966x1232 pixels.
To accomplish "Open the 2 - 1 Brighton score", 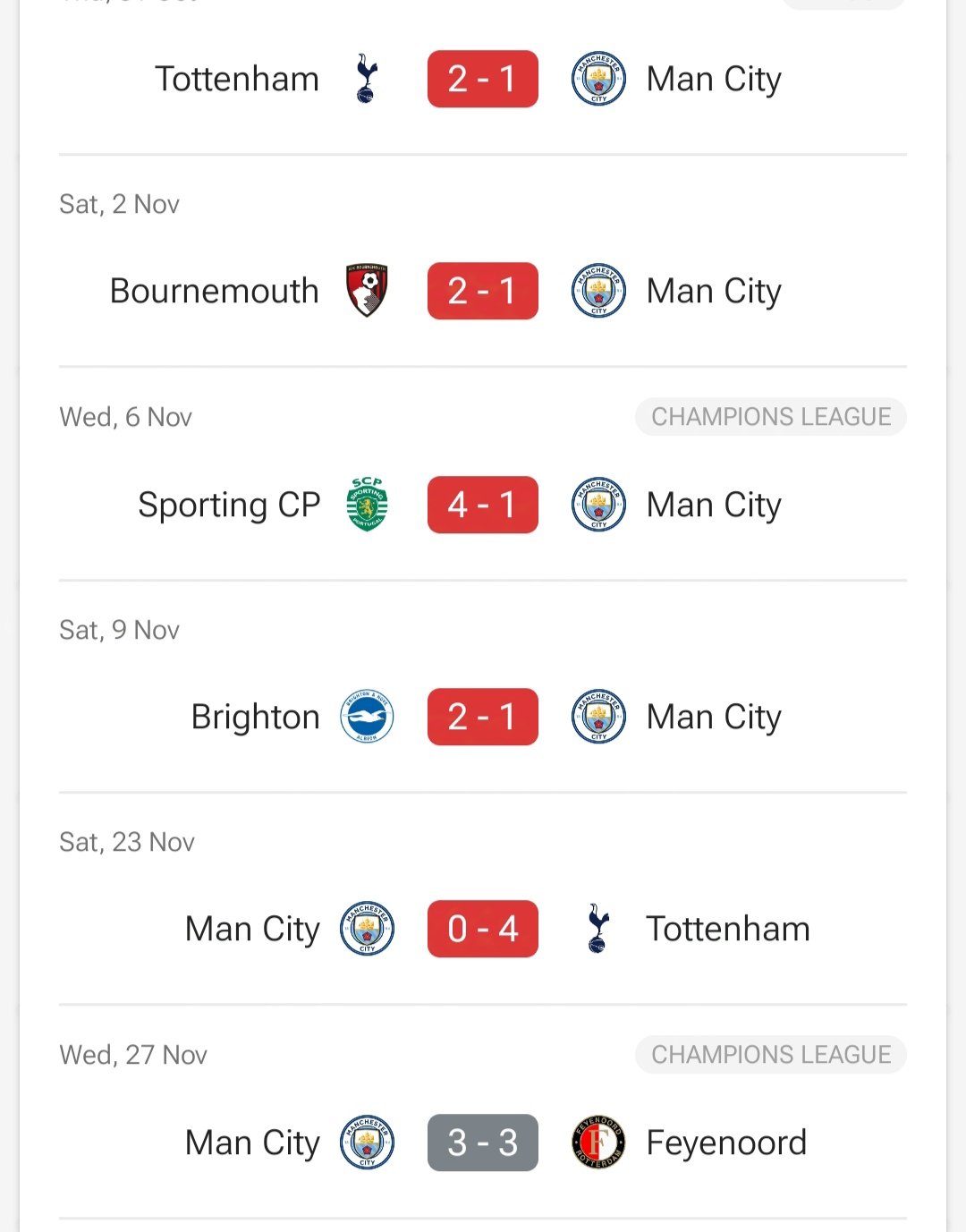I will click(483, 717).
